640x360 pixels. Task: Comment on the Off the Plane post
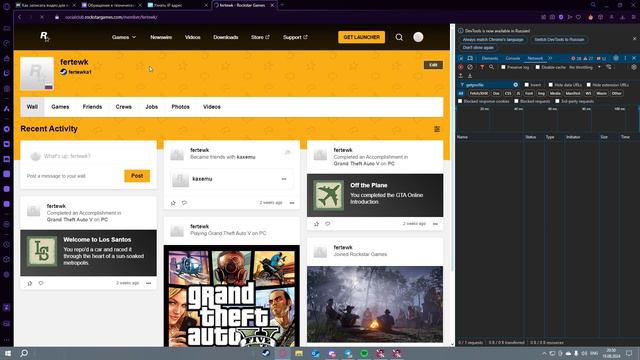point(327,224)
